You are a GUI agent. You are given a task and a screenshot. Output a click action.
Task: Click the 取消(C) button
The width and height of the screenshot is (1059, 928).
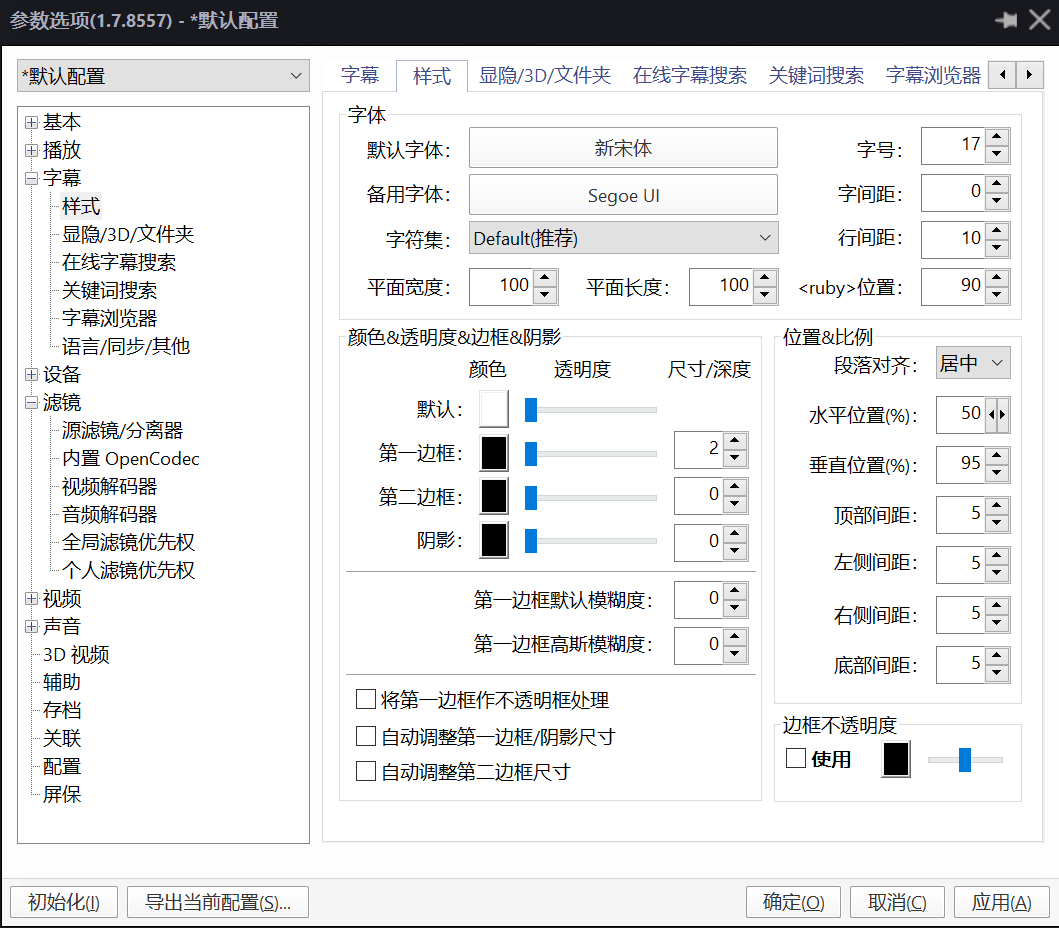tap(897, 902)
